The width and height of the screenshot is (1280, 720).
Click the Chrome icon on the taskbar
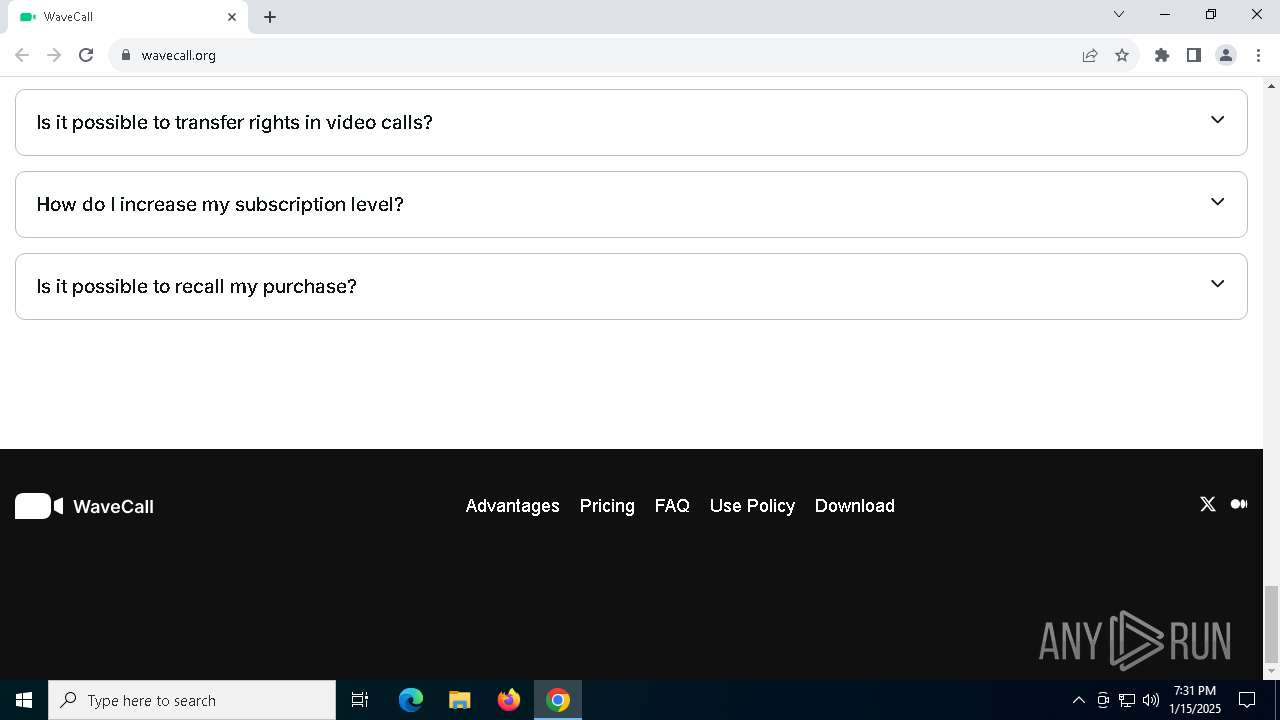558,700
